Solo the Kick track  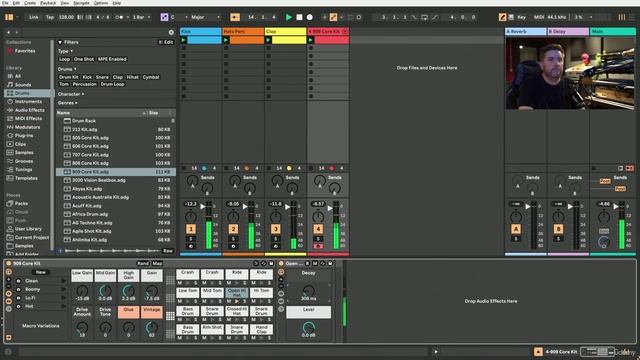point(191,239)
